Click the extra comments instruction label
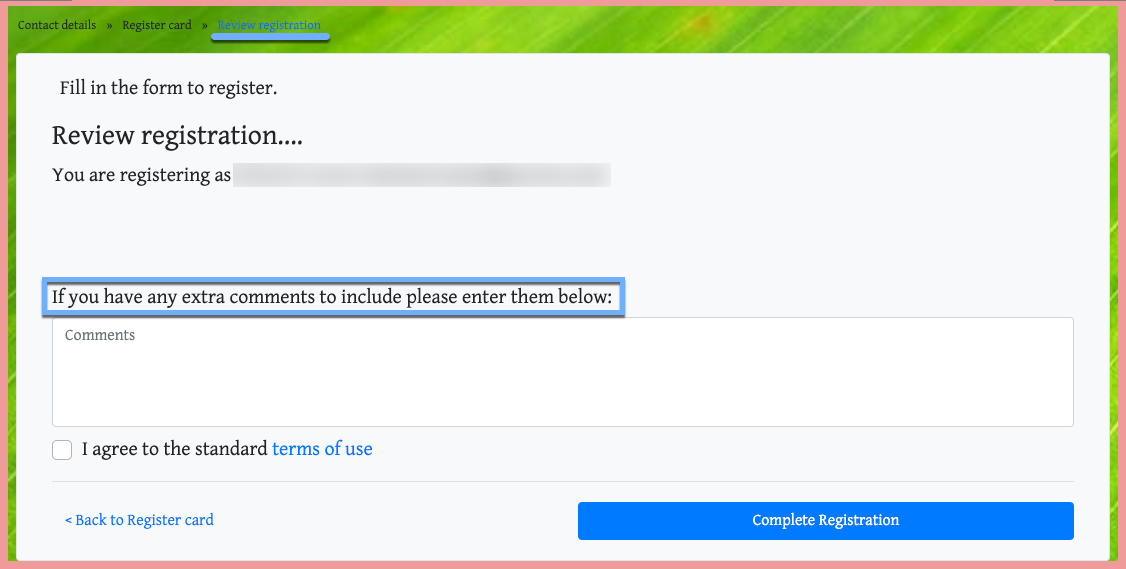 pos(332,298)
